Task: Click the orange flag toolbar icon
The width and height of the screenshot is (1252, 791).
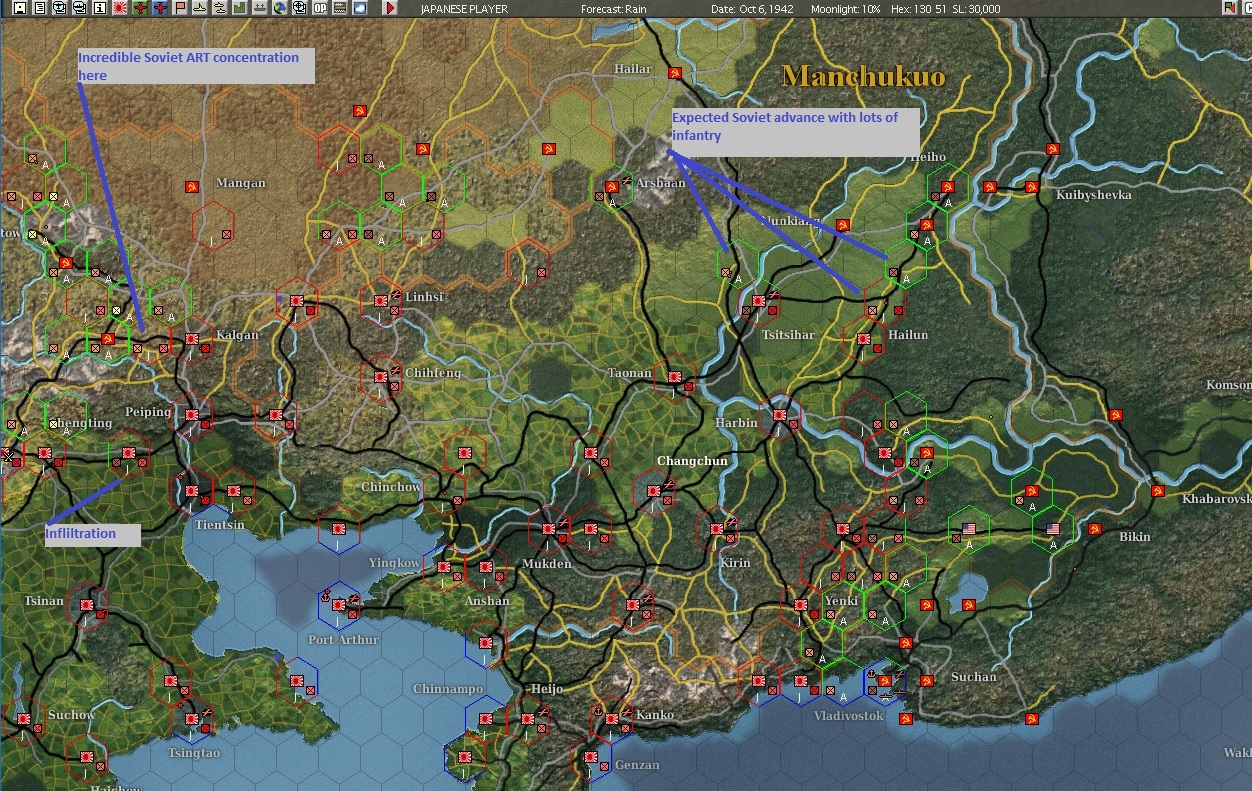Action: (180, 8)
